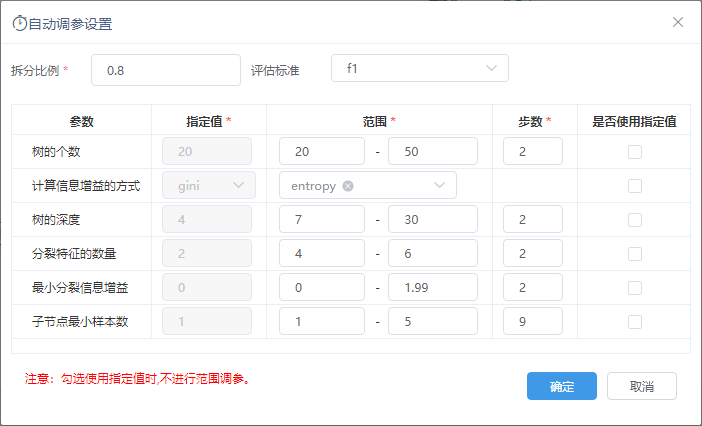Open the 评估标准 f1 dropdown

coord(420,68)
